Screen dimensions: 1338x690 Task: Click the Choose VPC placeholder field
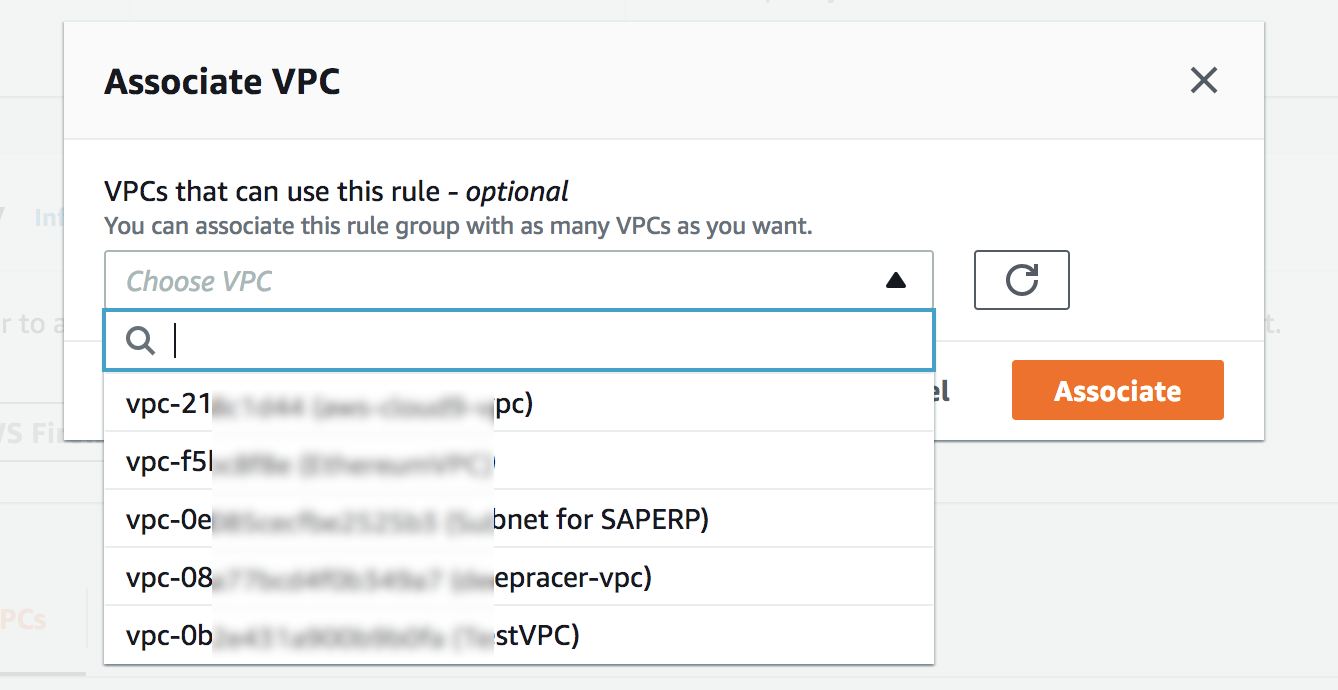(x=518, y=280)
